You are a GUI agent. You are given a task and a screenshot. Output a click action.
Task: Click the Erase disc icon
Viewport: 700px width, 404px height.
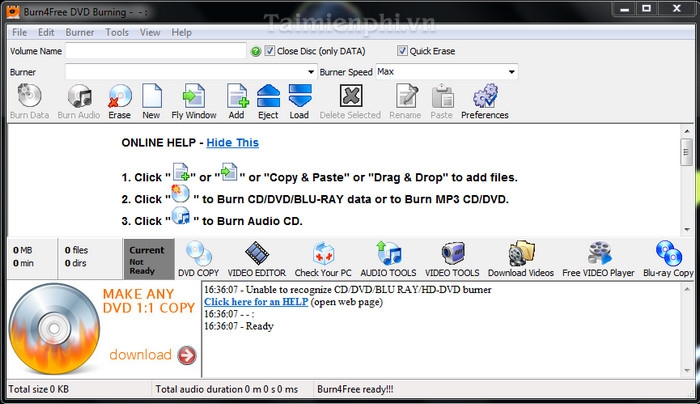(120, 96)
